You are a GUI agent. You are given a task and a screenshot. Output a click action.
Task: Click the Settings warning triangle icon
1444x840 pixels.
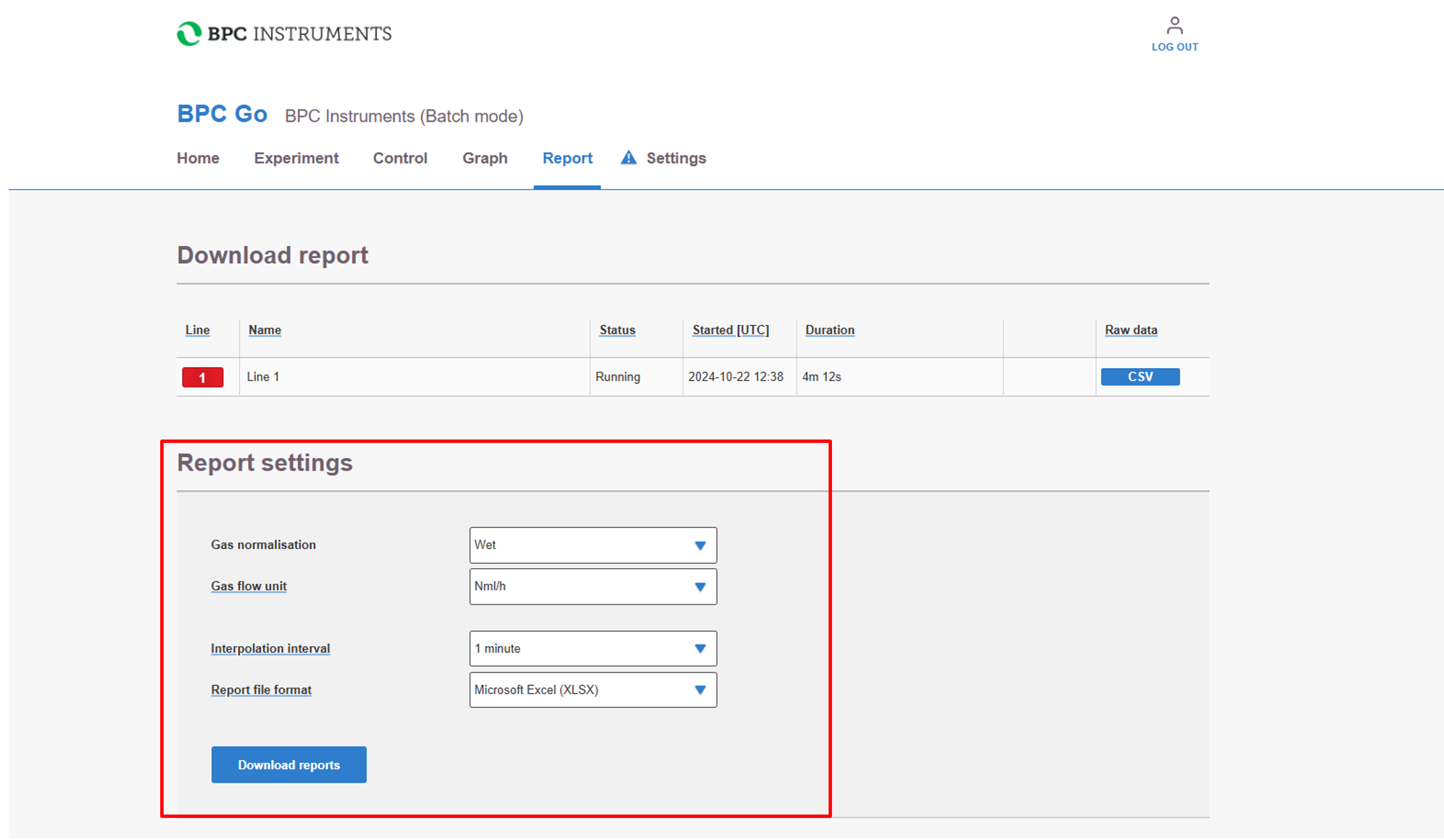629,157
